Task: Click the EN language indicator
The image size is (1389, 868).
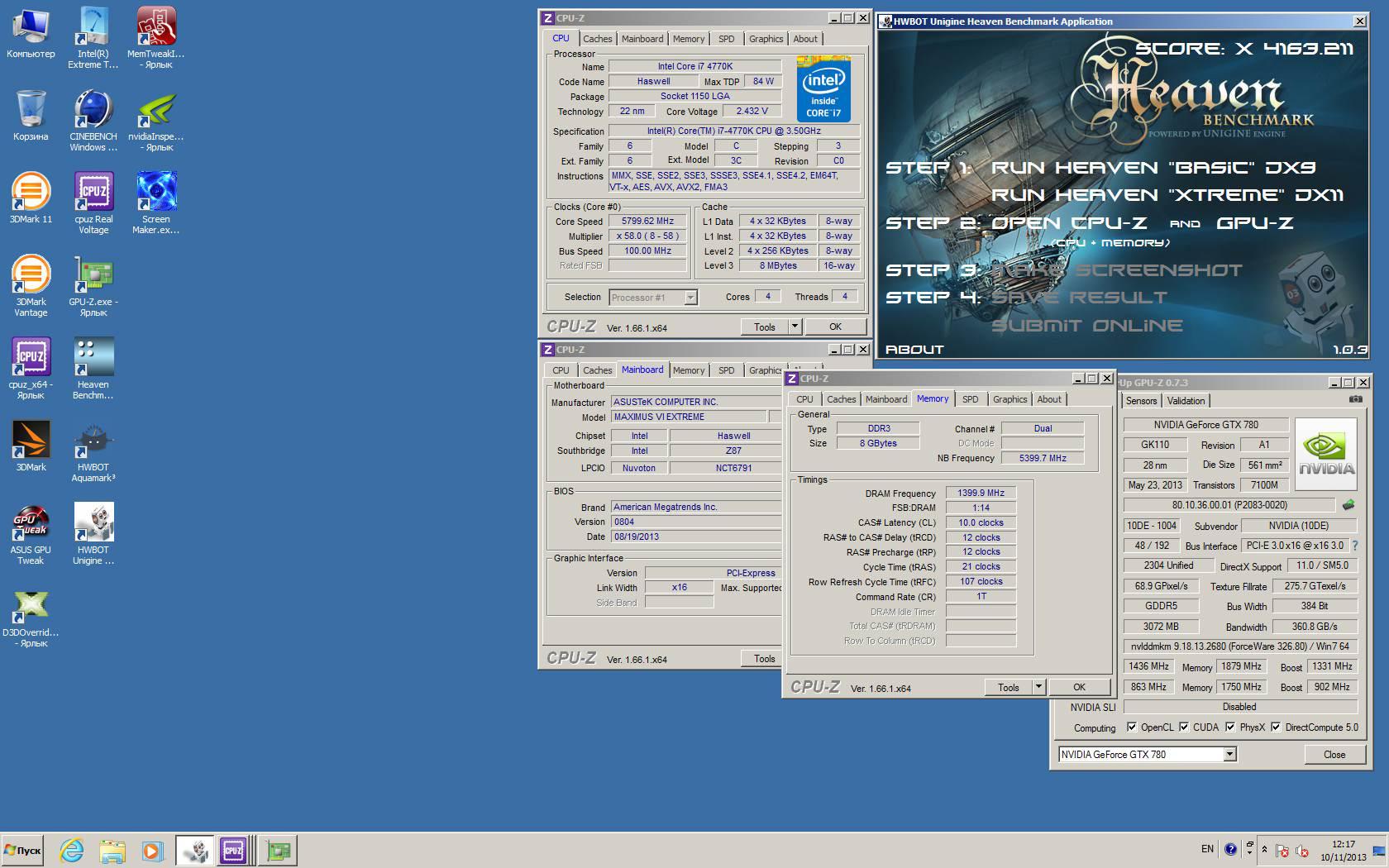Action: pyautogui.click(x=1207, y=849)
